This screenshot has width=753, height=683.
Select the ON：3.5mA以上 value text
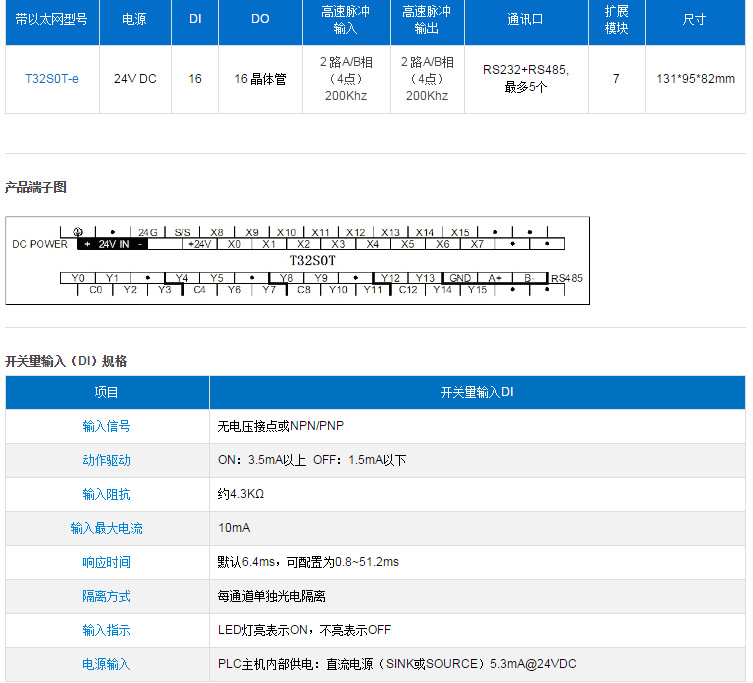[x=261, y=460]
